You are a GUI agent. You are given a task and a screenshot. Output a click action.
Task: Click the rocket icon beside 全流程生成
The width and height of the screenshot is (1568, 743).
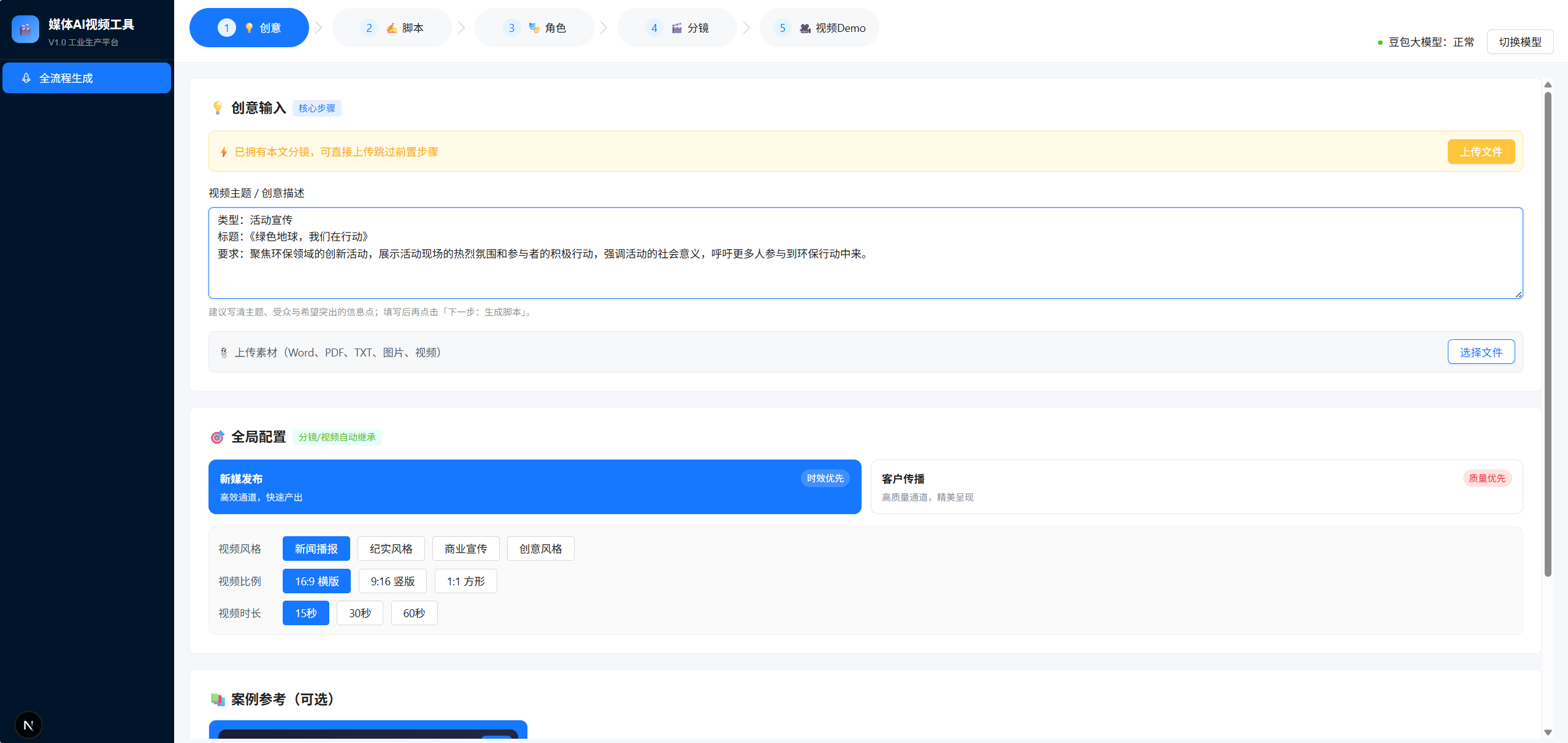26,78
